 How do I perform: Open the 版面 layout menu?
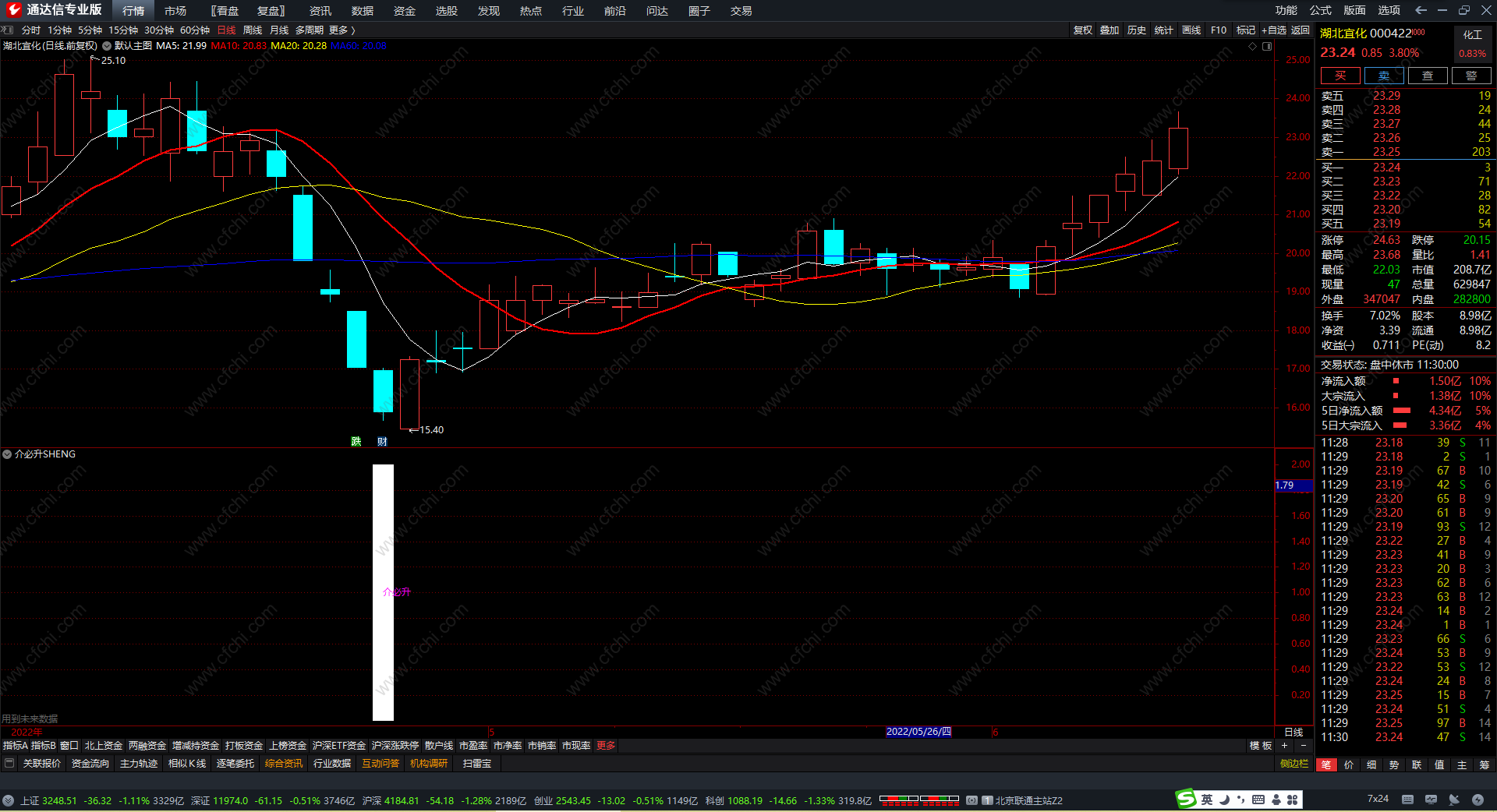pos(1355,10)
